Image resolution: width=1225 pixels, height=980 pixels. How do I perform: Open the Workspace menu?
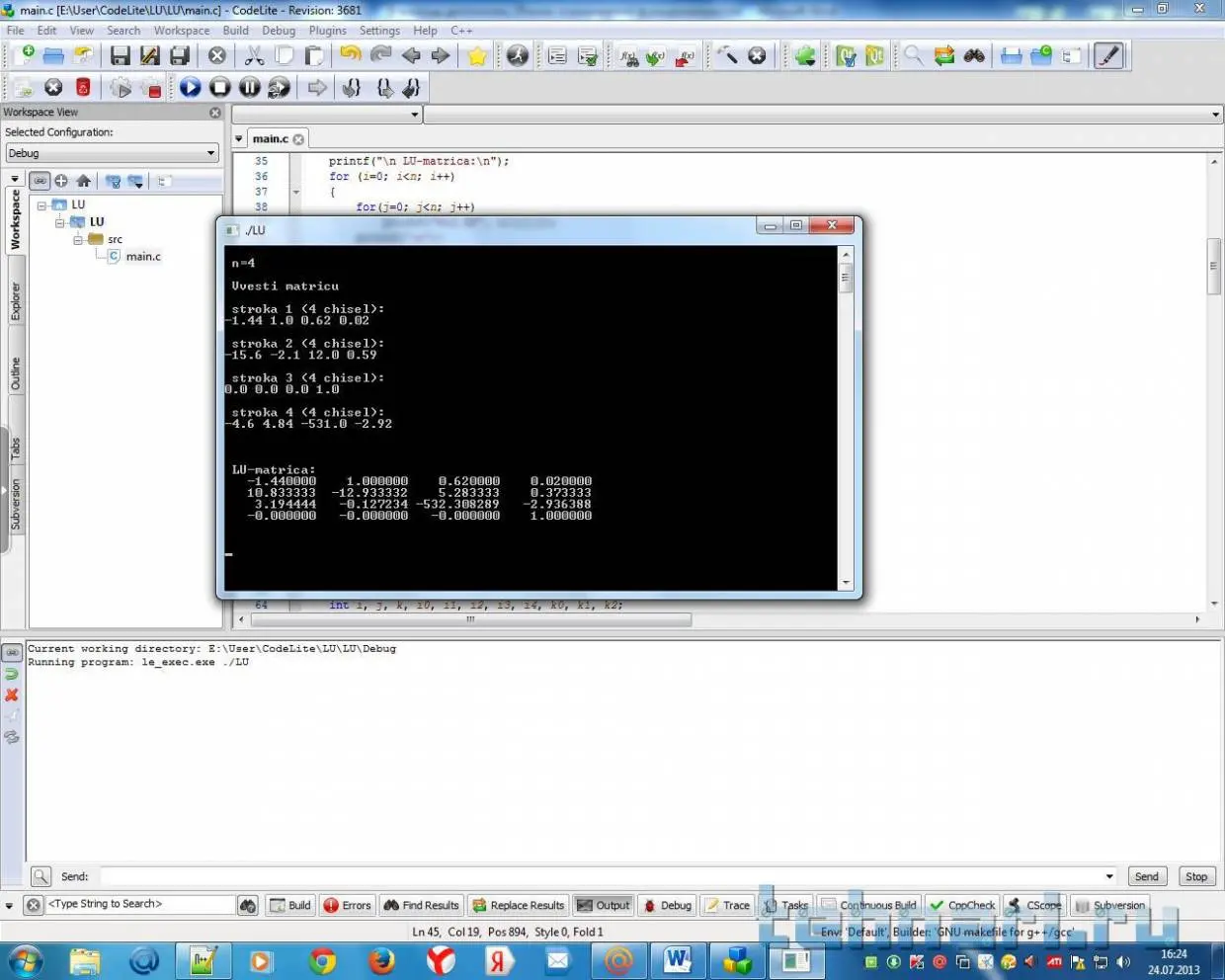(x=182, y=31)
